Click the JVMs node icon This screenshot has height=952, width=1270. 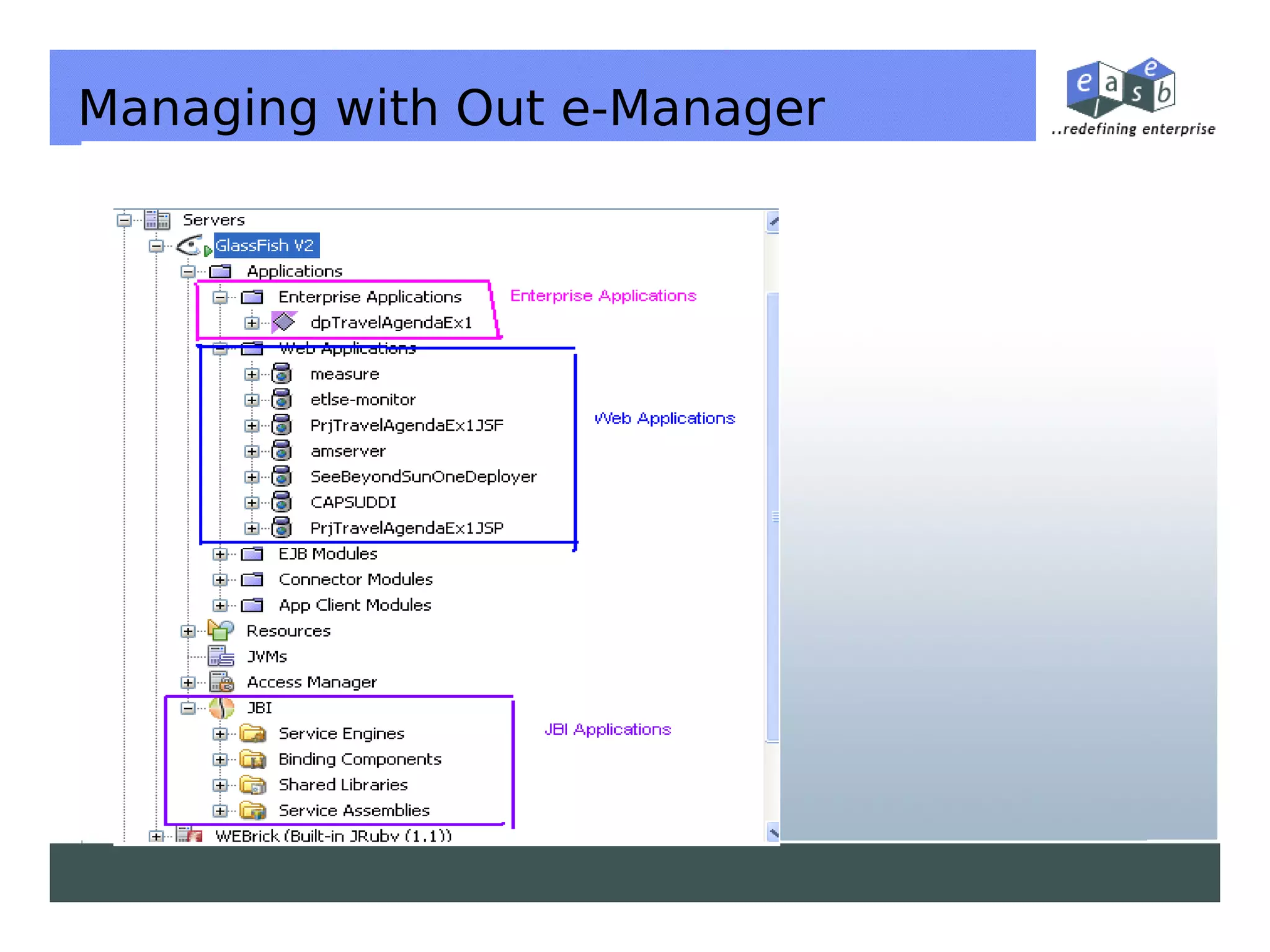click(221, 656)
